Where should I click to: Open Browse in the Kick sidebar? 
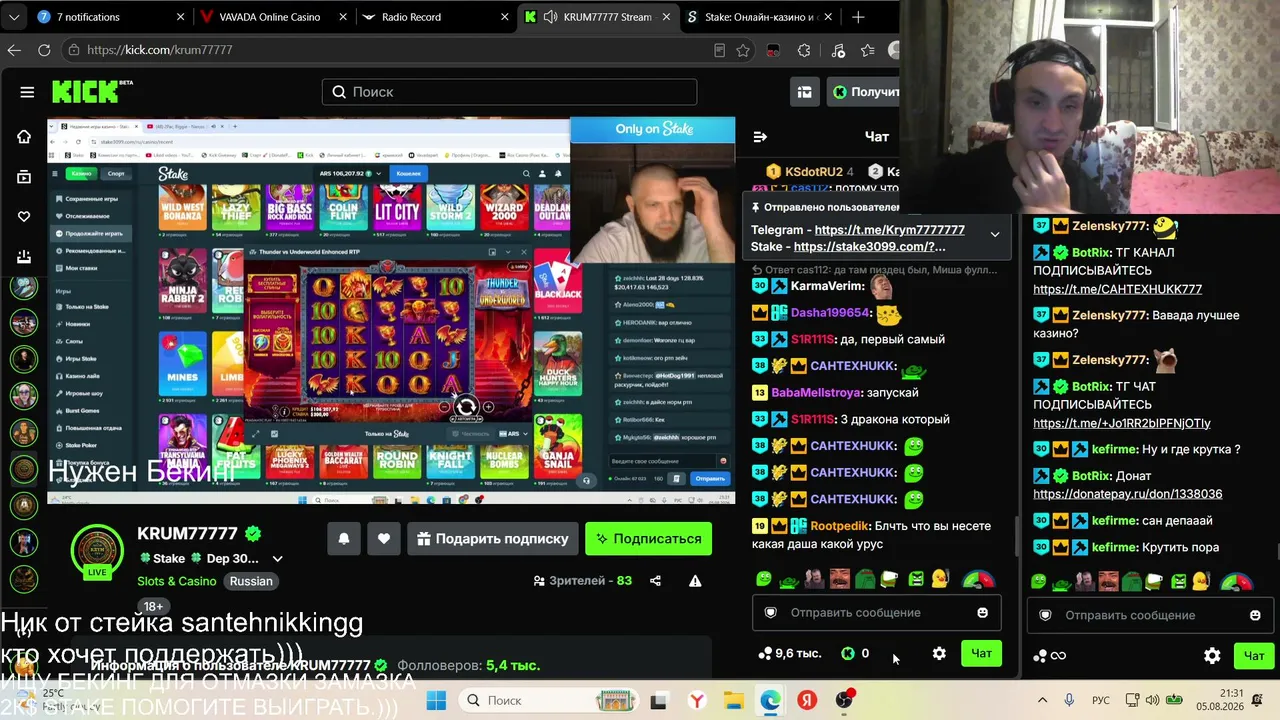coord(24,177)
